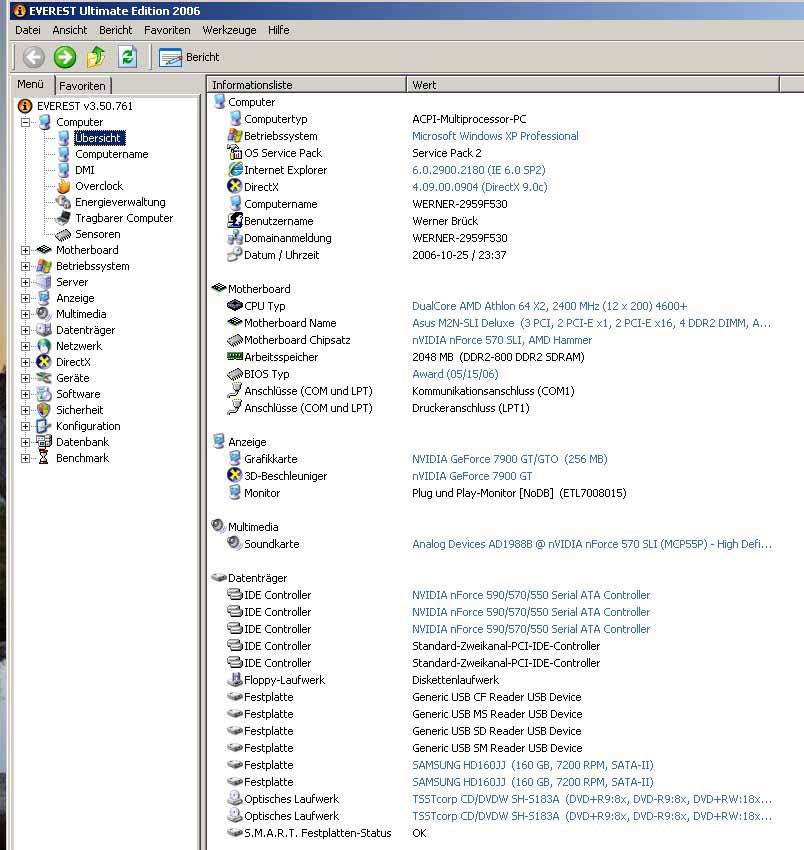Image resolution: width=804 pixels, height=850 pixels.
Task: Click the Sicherheit shield icon
Action: tap(44, 410)
